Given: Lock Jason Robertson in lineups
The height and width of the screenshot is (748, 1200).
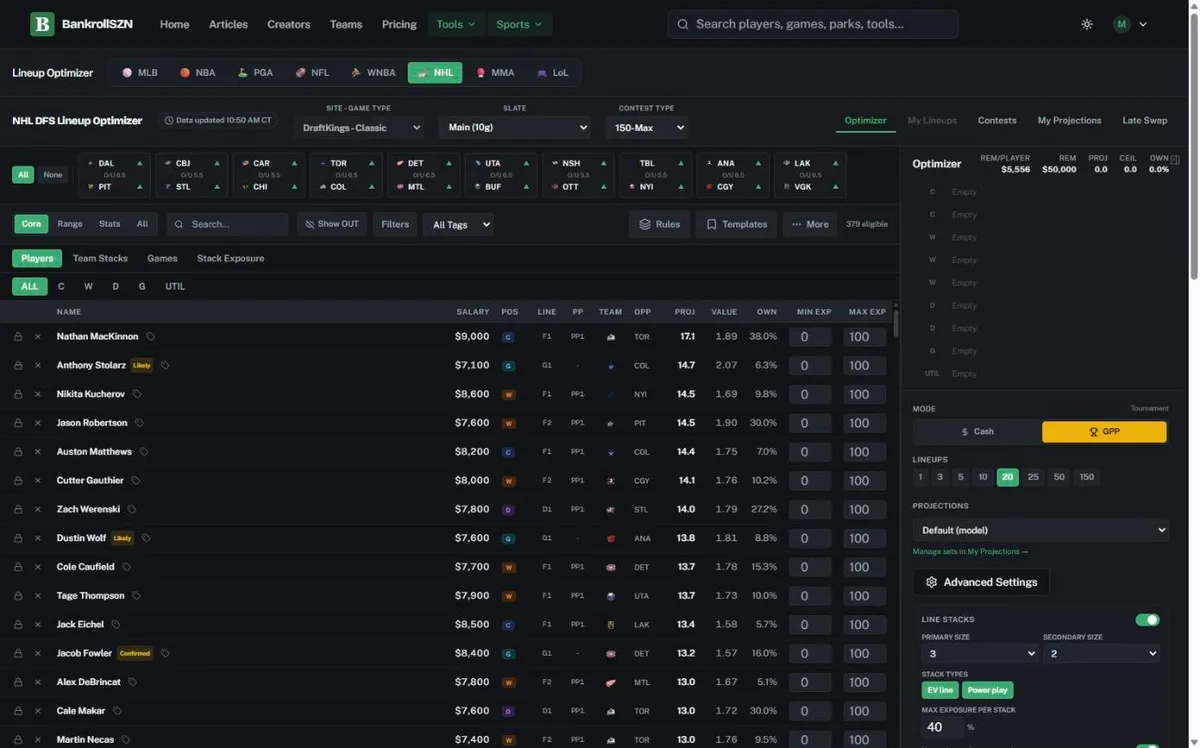Looking at the screenshot, I should coord(18,423).
